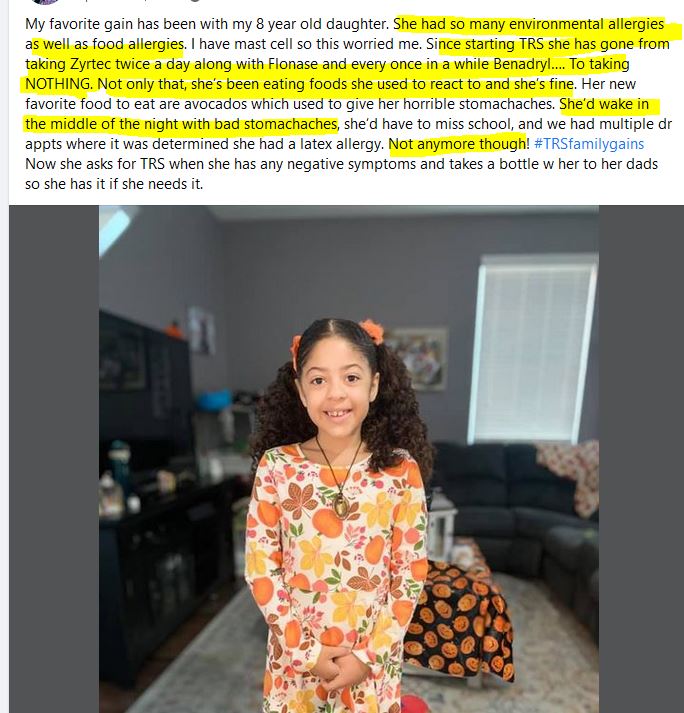This screenshot has height=713, width=684.
Task: Click the word 'Zyrtec' in the post text
Action: pos(91,64)
